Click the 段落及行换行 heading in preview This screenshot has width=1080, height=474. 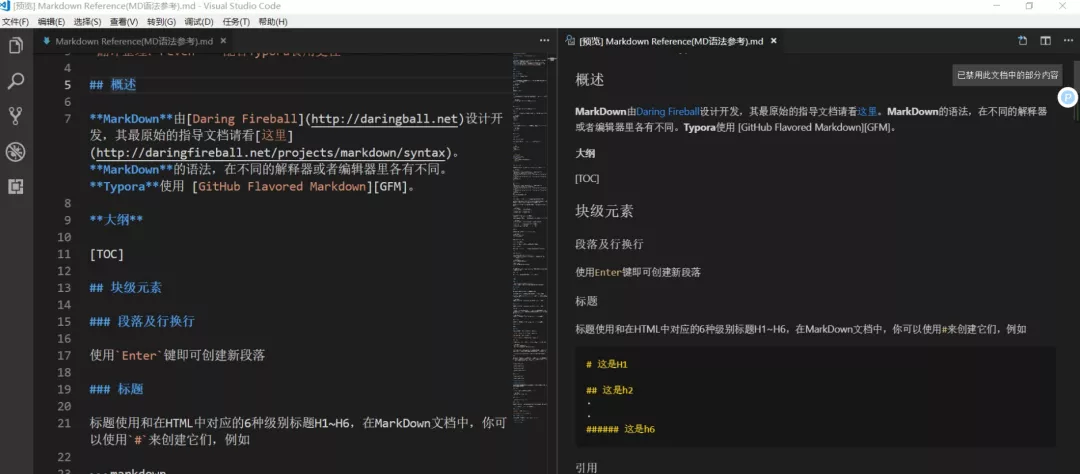610,244
